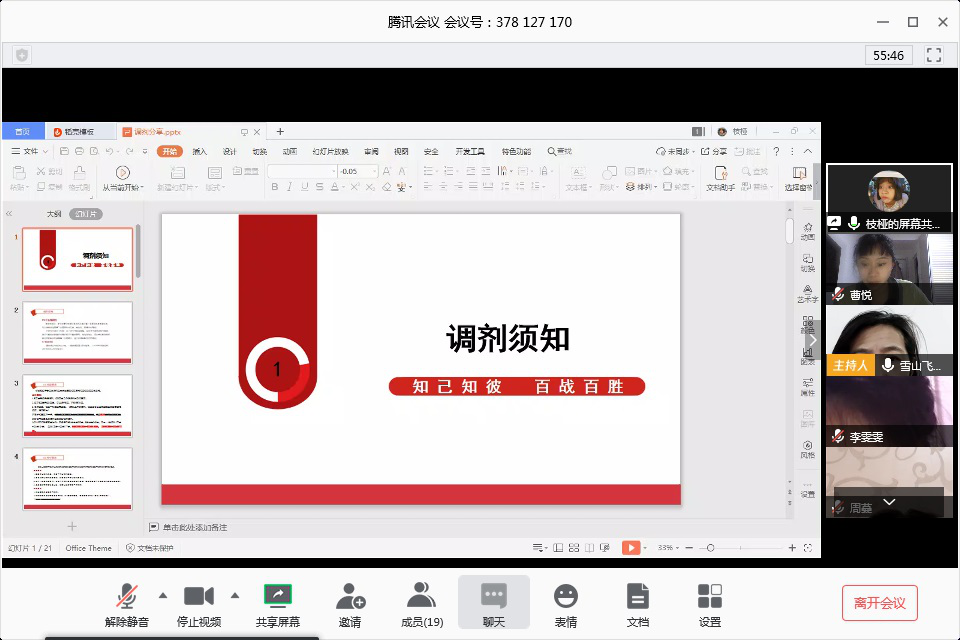The image size is (960, 640).
Task: Open the 设置 settings icon
Action: [710, 602]
